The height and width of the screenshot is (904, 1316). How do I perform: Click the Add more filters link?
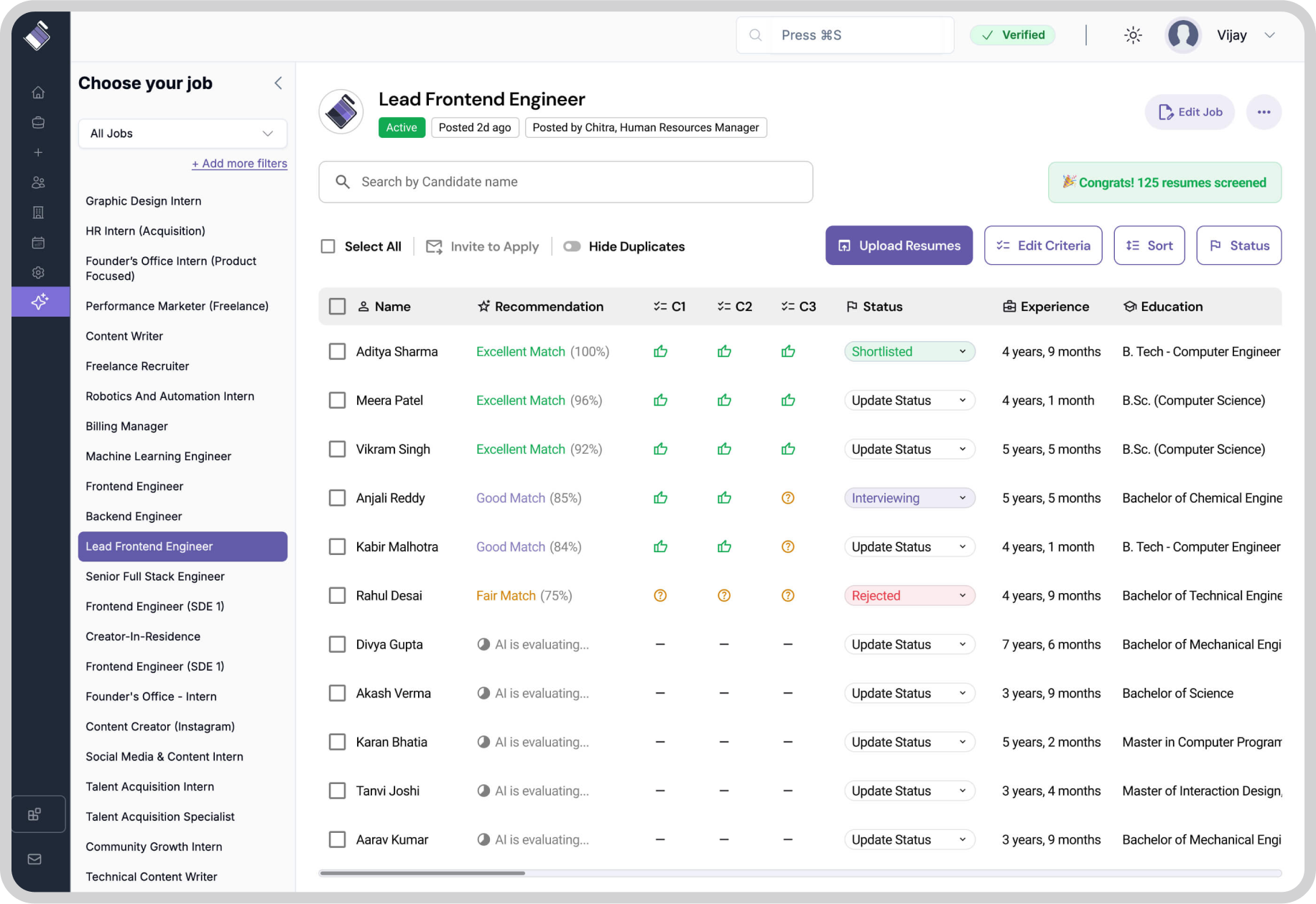point(239,164)
